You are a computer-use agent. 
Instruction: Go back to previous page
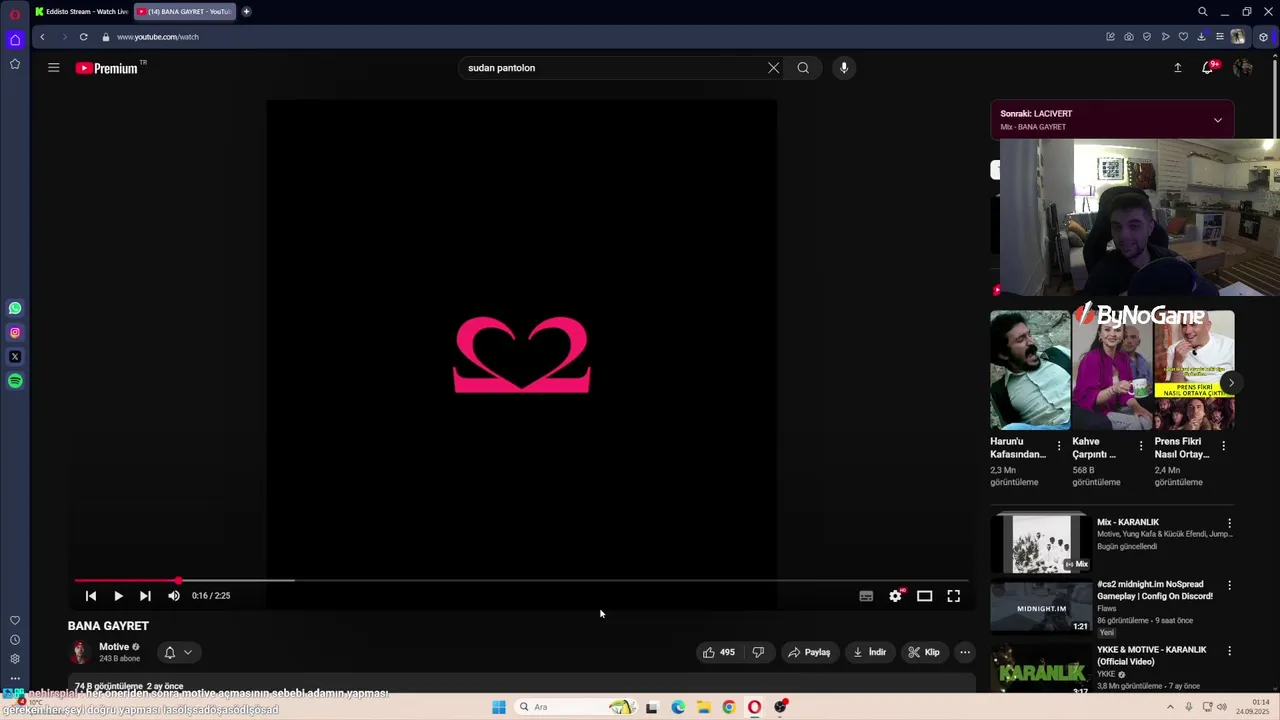click(x=42, y=37)
